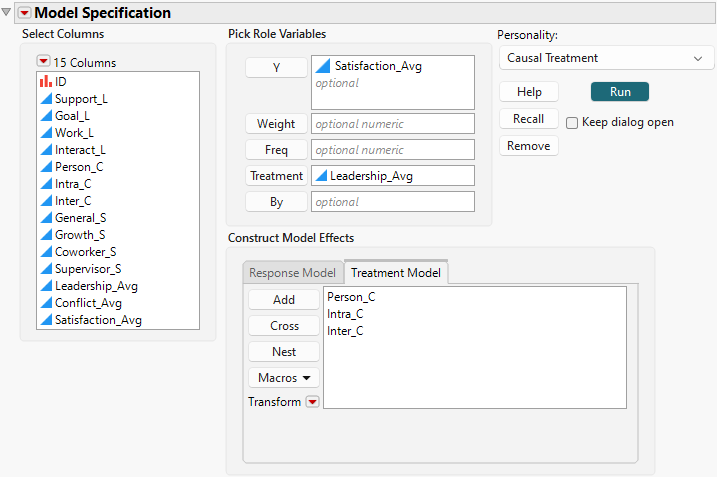Image resolution: width=717 pixels, height=477 pixels.
Task: Click the Treatment role button
Action: [x=276, y=176]
